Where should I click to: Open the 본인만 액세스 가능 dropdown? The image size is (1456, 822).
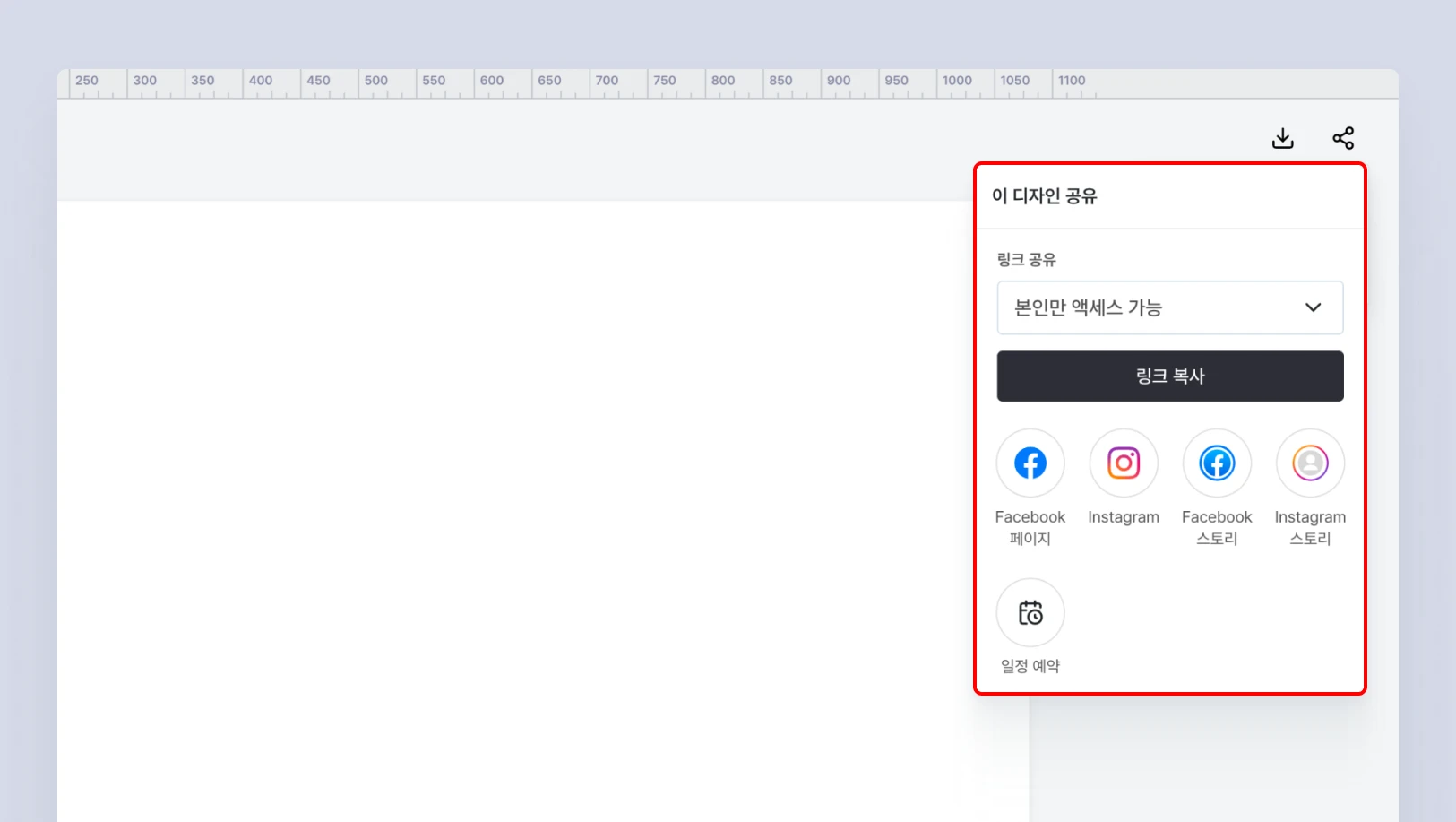[1170, 307]
